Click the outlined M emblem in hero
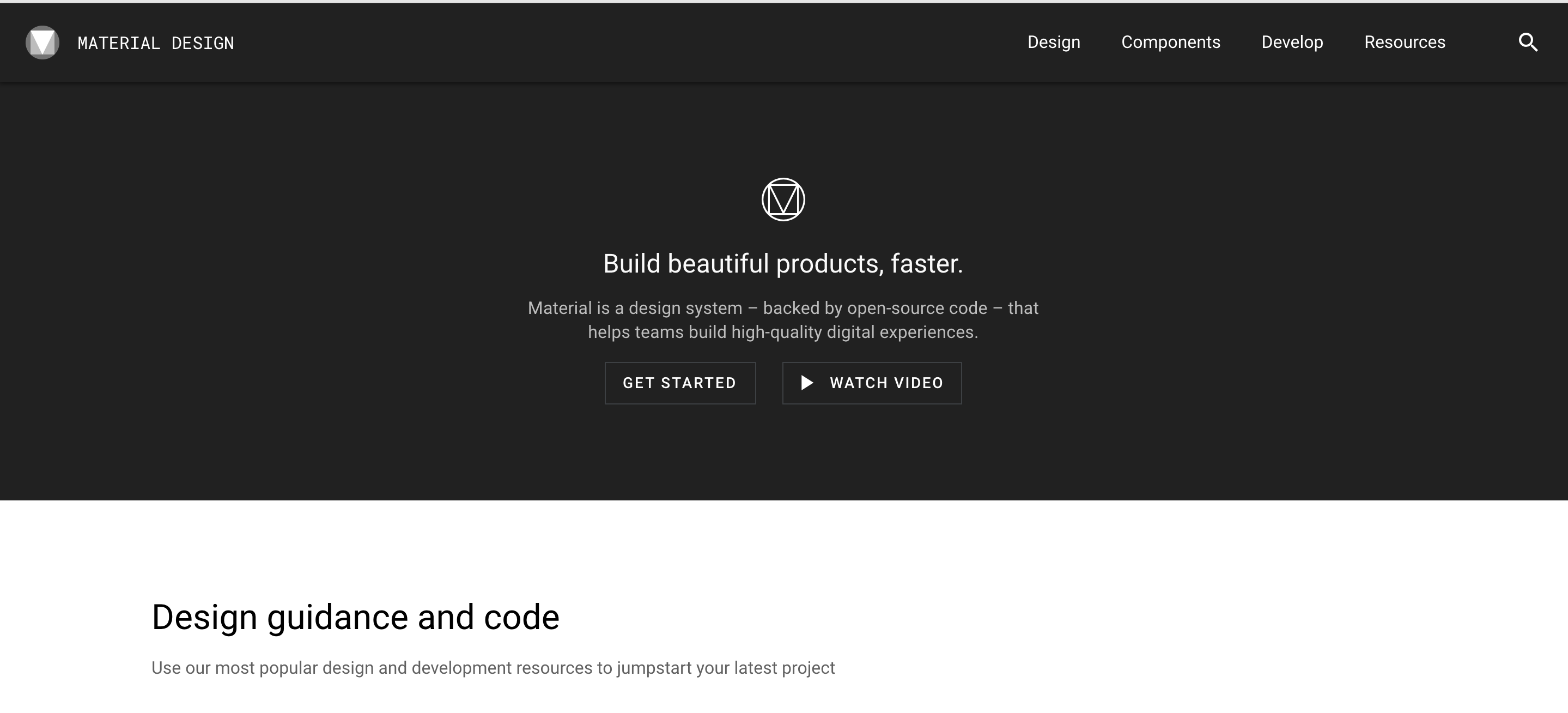Viewport: 1568px width, 713px height. pos(783,200)
